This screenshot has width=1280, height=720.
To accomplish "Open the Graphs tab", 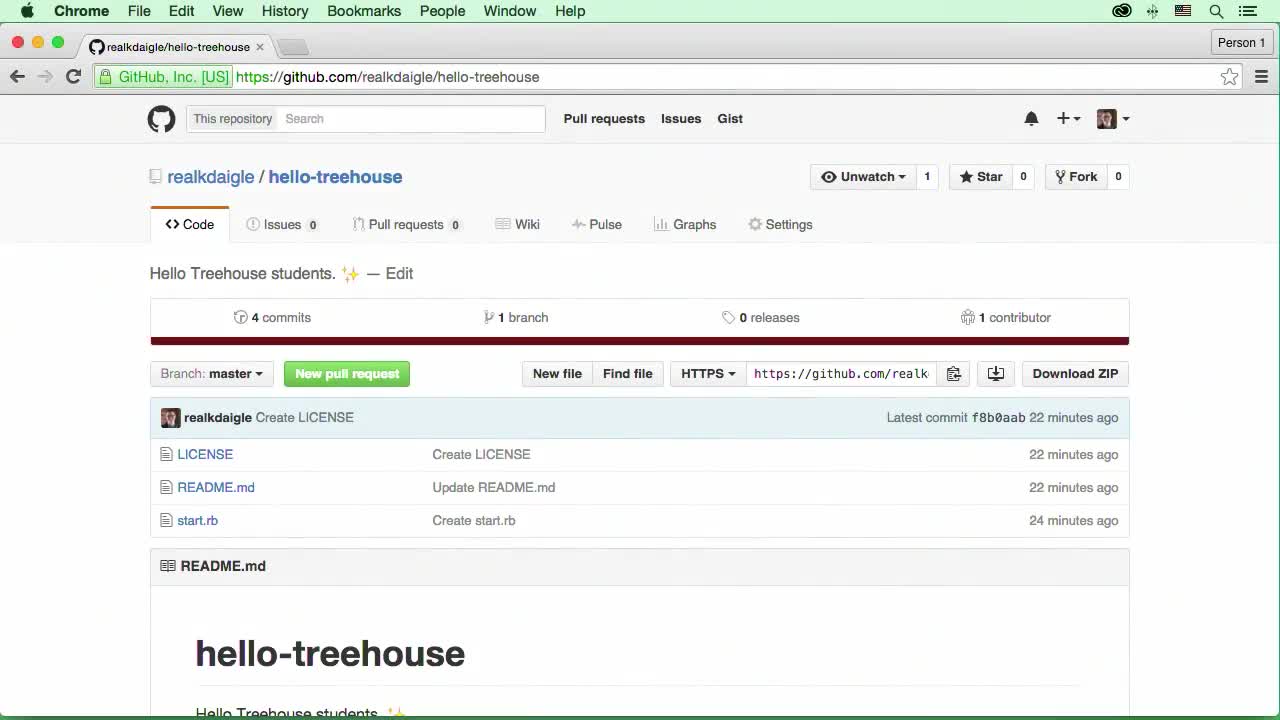I will point(685,225).
